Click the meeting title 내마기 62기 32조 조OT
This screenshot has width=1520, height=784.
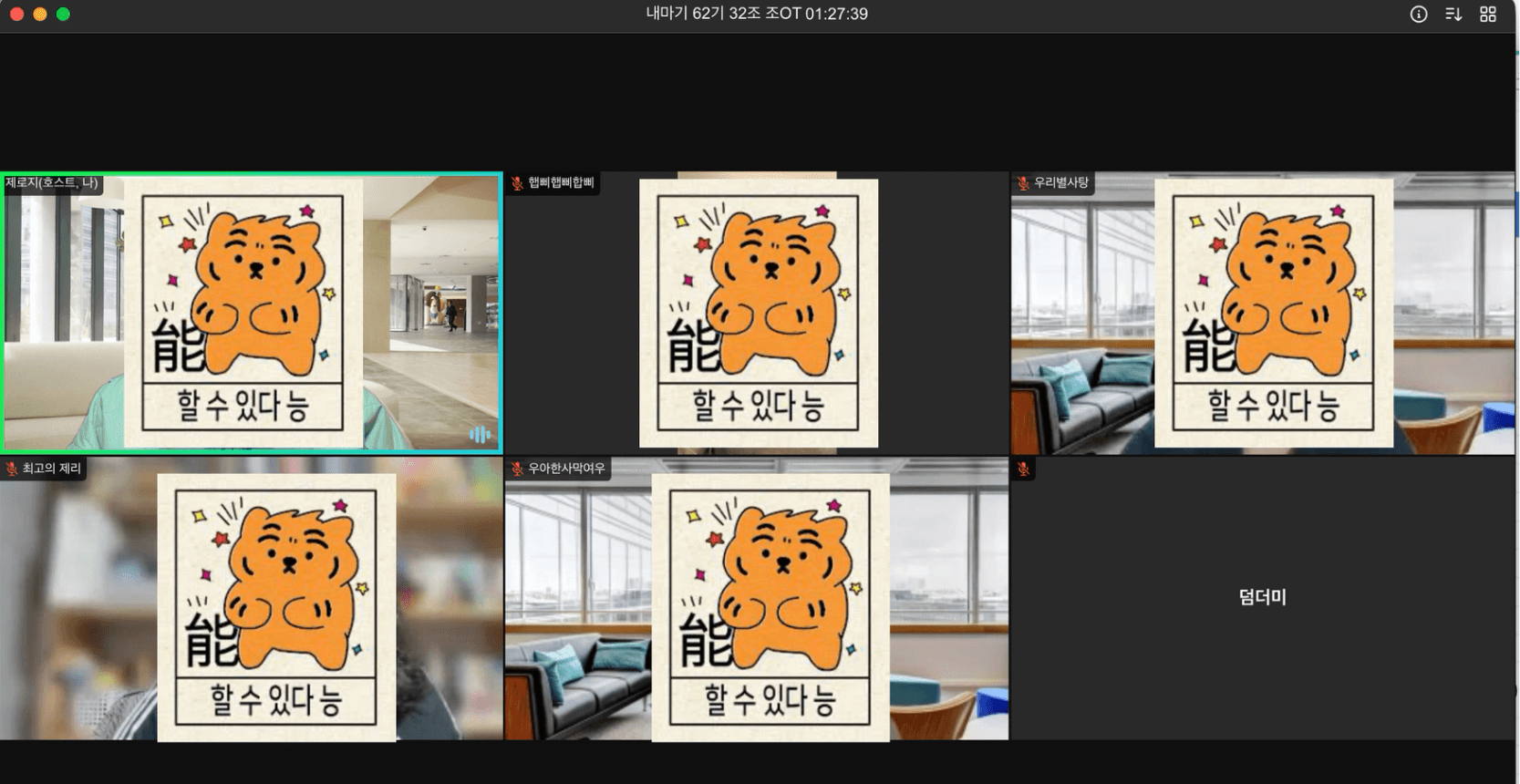pyautogui.click(x=723, y=14)
